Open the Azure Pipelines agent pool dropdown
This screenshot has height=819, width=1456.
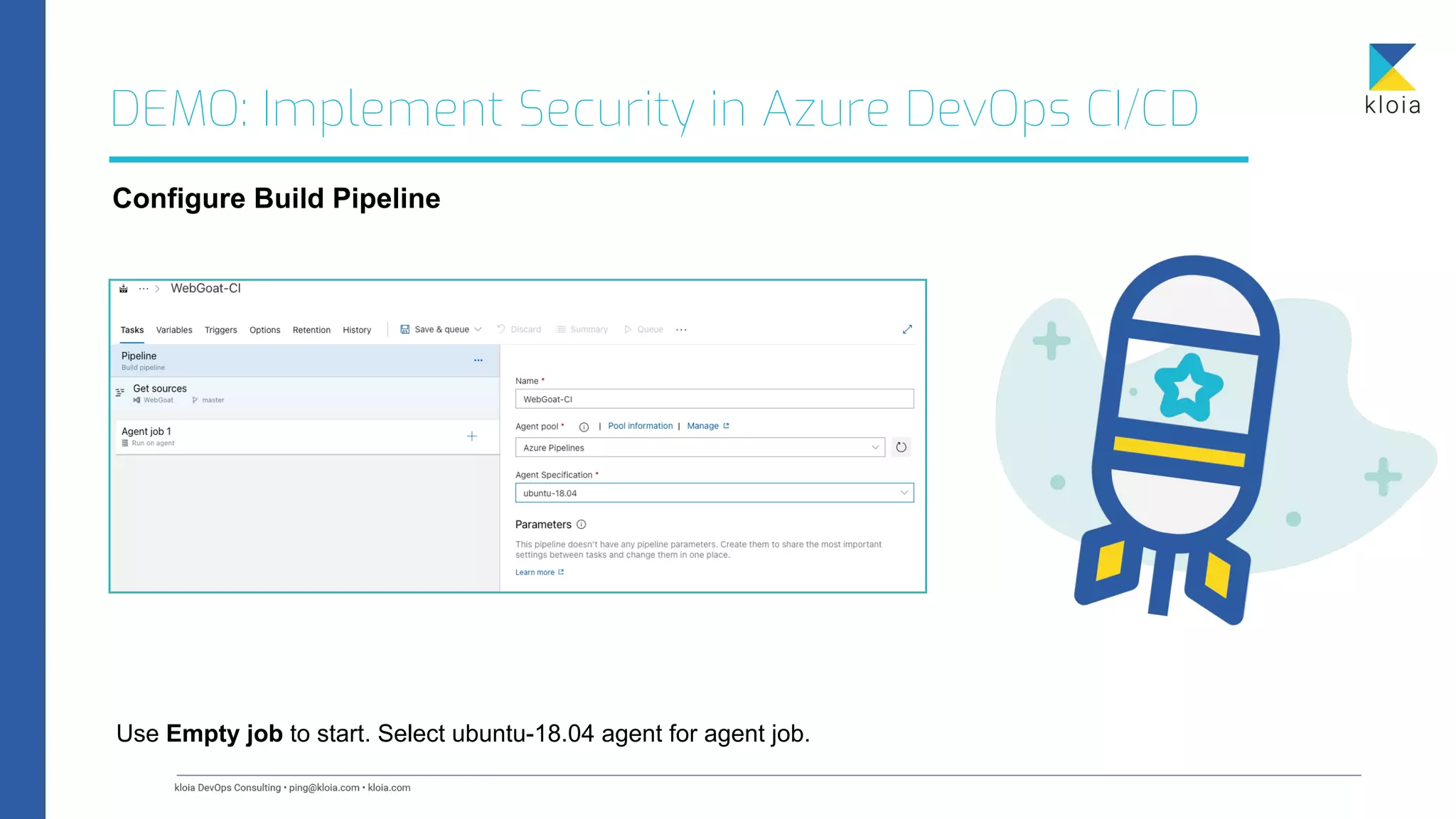(x=700, y=447)
